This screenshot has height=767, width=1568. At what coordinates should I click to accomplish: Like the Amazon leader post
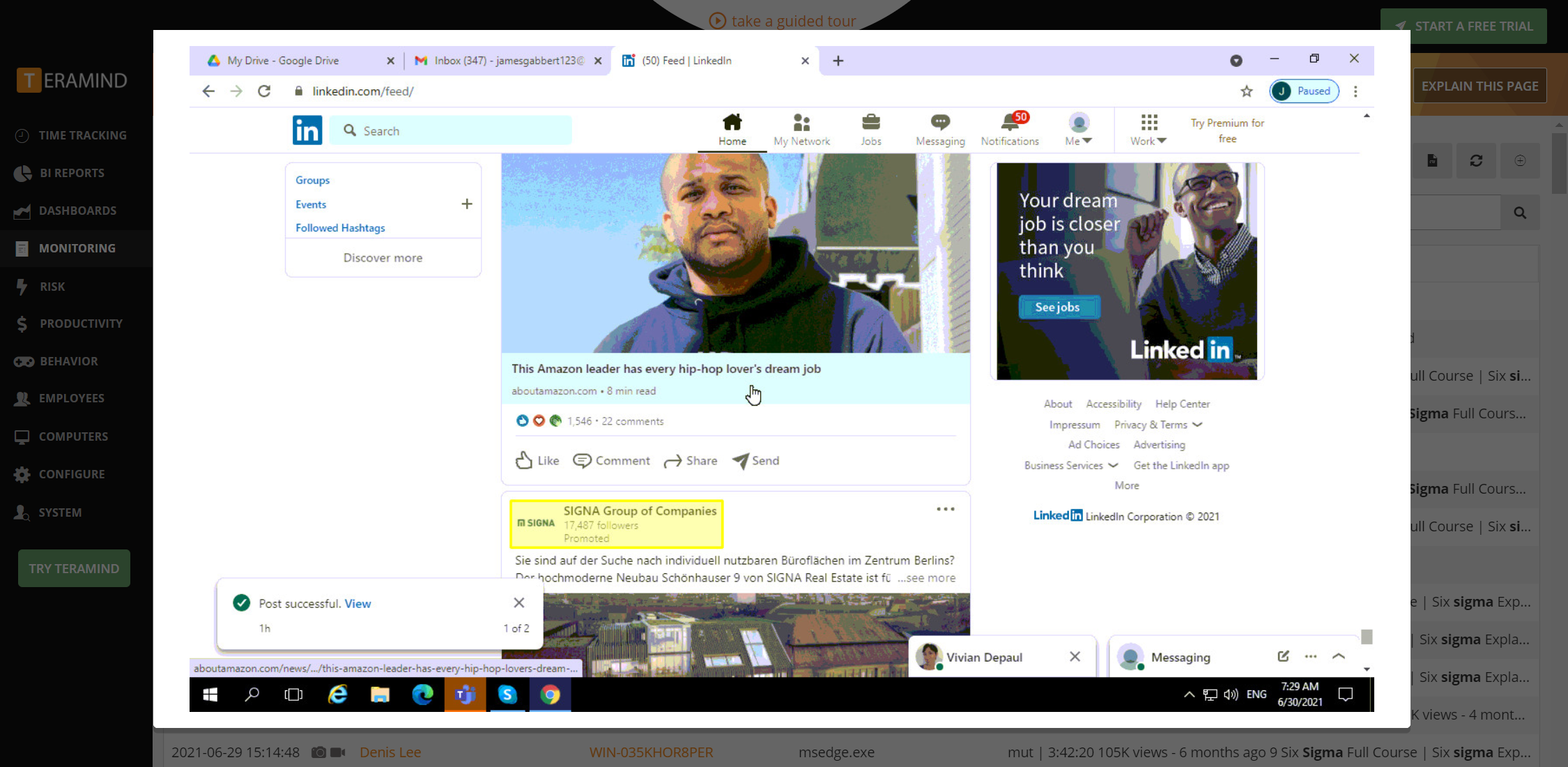click(537, 460)
